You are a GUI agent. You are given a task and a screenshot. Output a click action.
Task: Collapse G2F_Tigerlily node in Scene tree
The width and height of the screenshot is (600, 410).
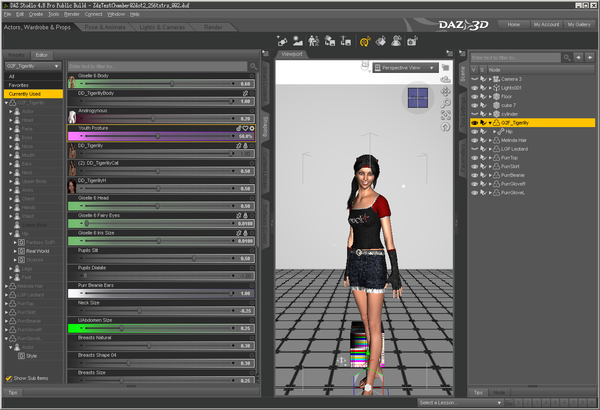[490, 123]
